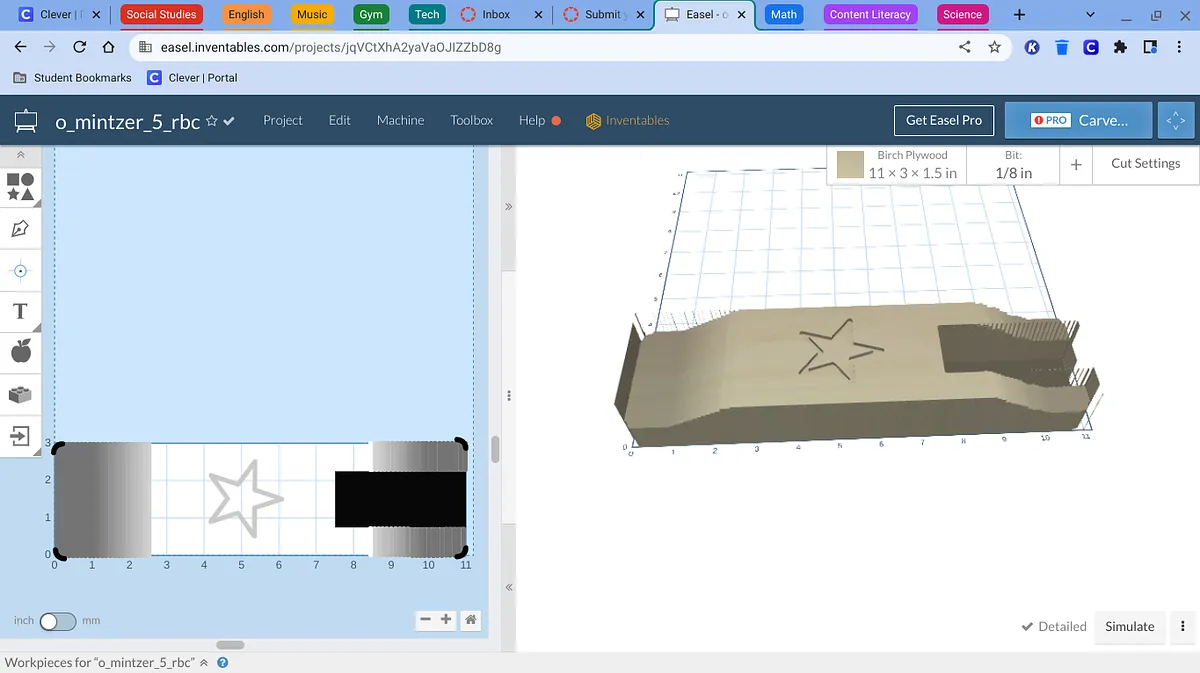The image size is (1200, 673).
Task: Click the Birch Plywood material swatch
Action: pyautogui.click(x=850, y=165)
